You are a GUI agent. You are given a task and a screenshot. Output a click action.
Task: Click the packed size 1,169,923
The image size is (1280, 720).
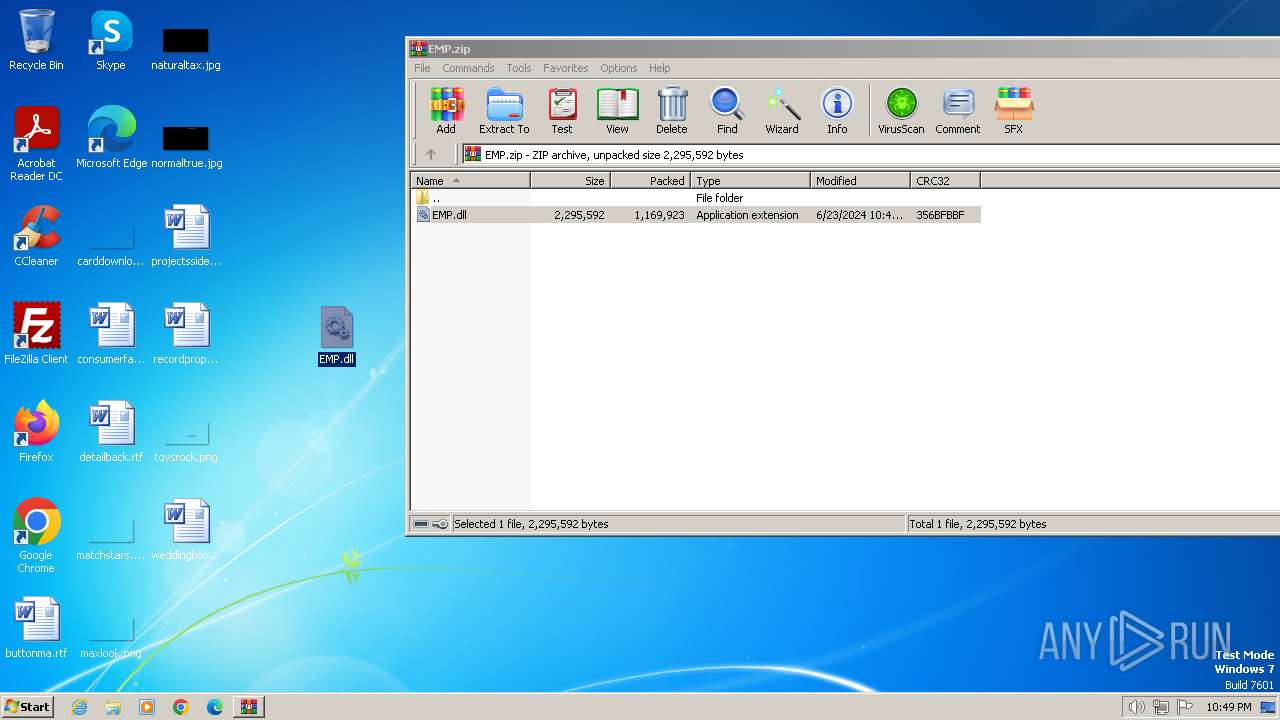pyautogui.click(x=659, y=215)
